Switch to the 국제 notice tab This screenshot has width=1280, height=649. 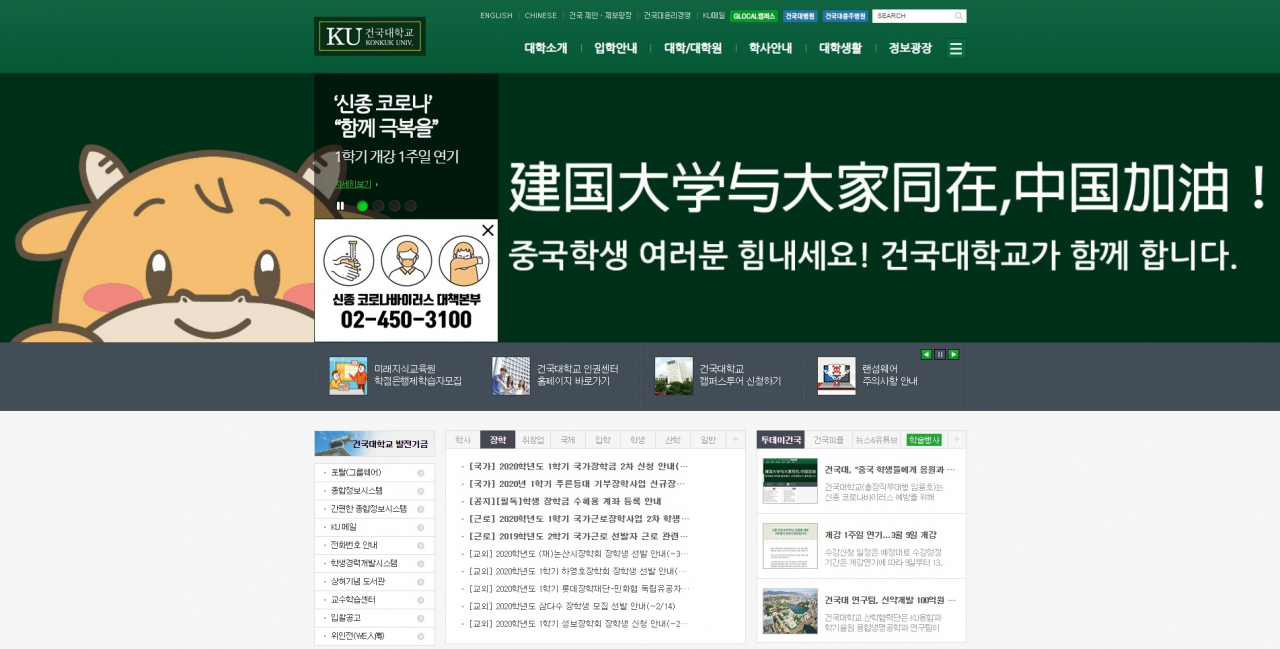pyautogui.click(x=568, y=440)
